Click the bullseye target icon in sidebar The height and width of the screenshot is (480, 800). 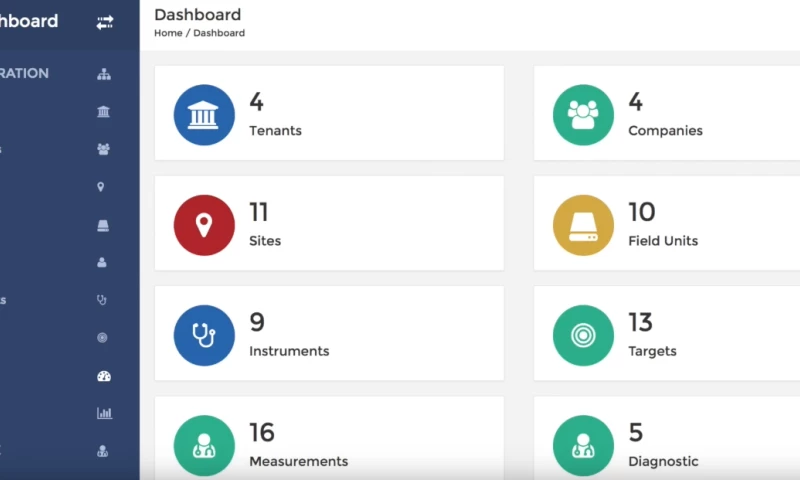click(102, 338)
